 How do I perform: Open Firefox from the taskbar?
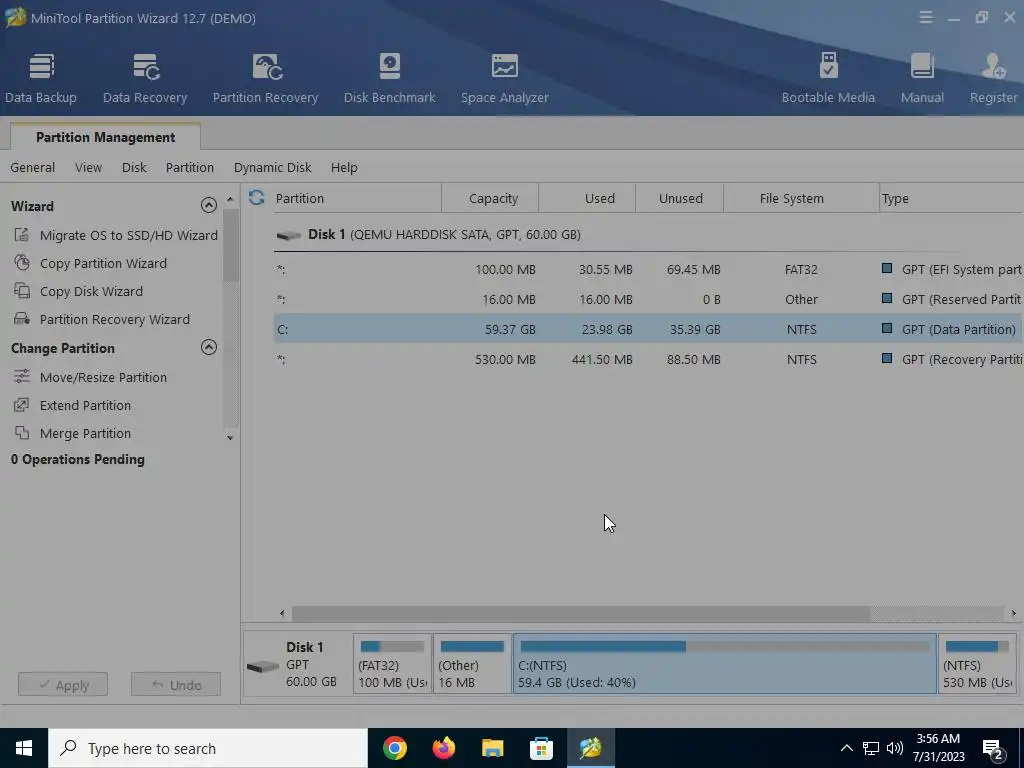tap(443, 748)
